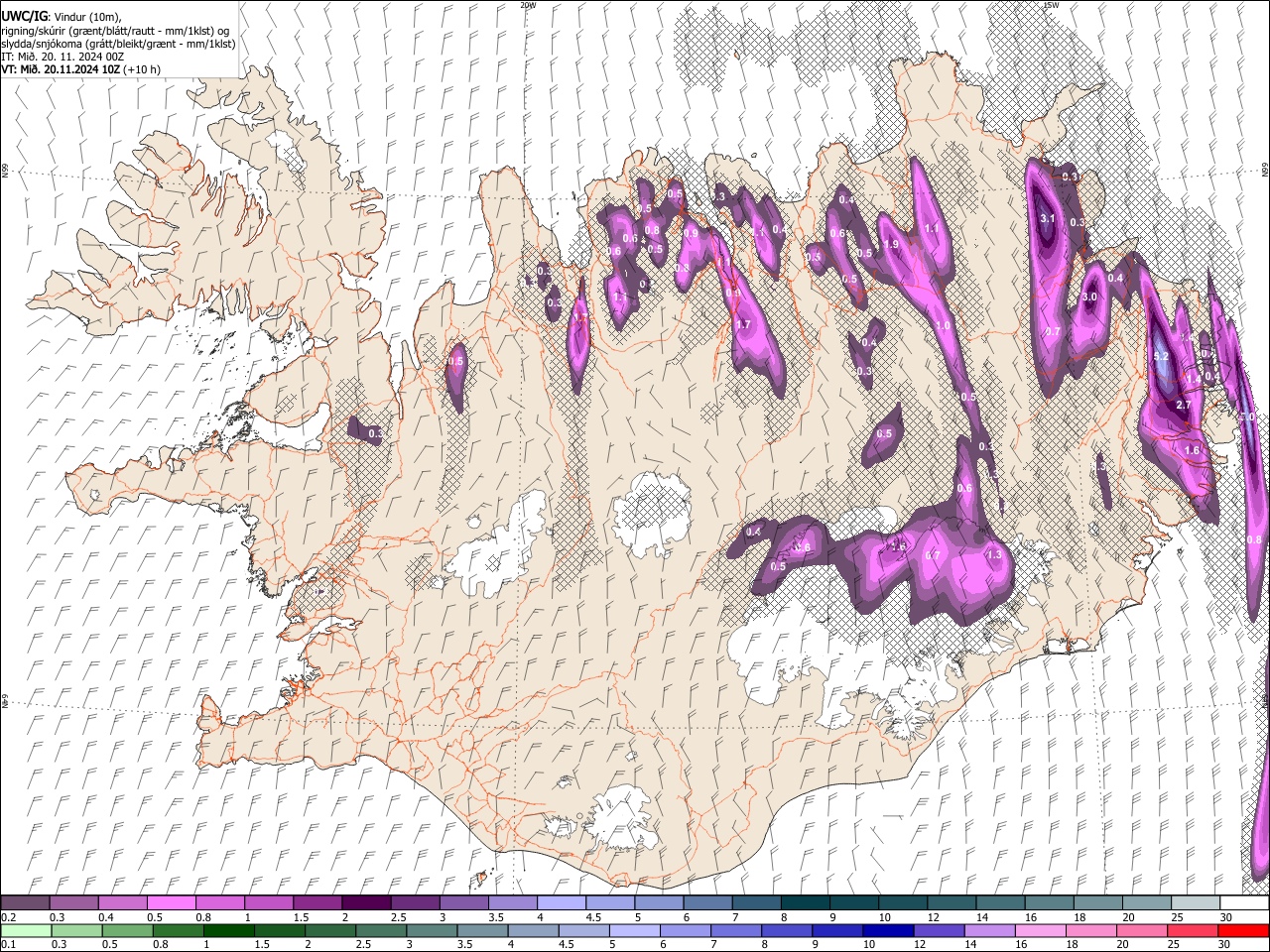1270x952 pixels.
Task: Click the 'UWC/IG: Vindur (10m)' title line
Action: coord(61,16)
